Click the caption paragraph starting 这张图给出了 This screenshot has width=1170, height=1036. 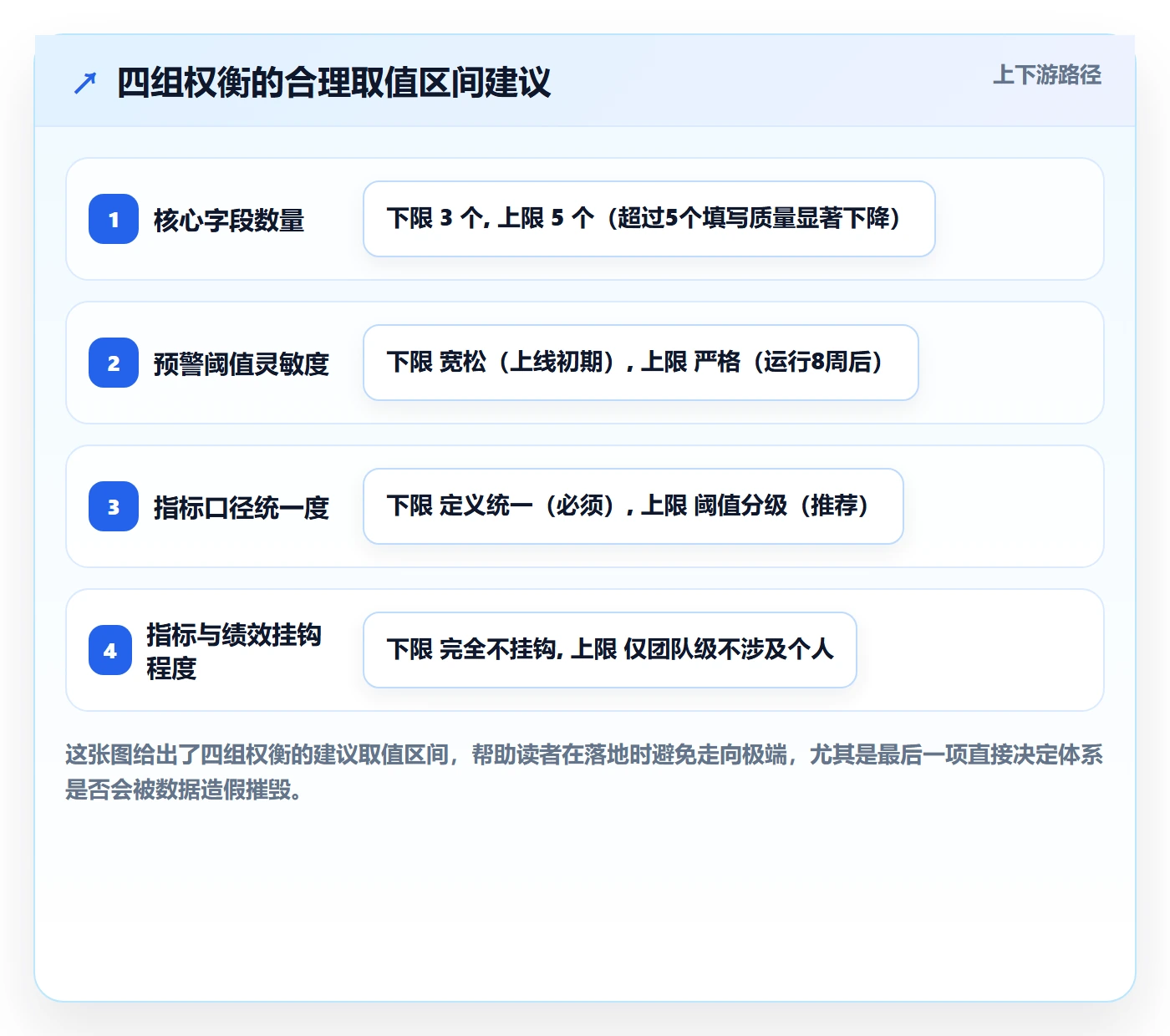[584, 772]
